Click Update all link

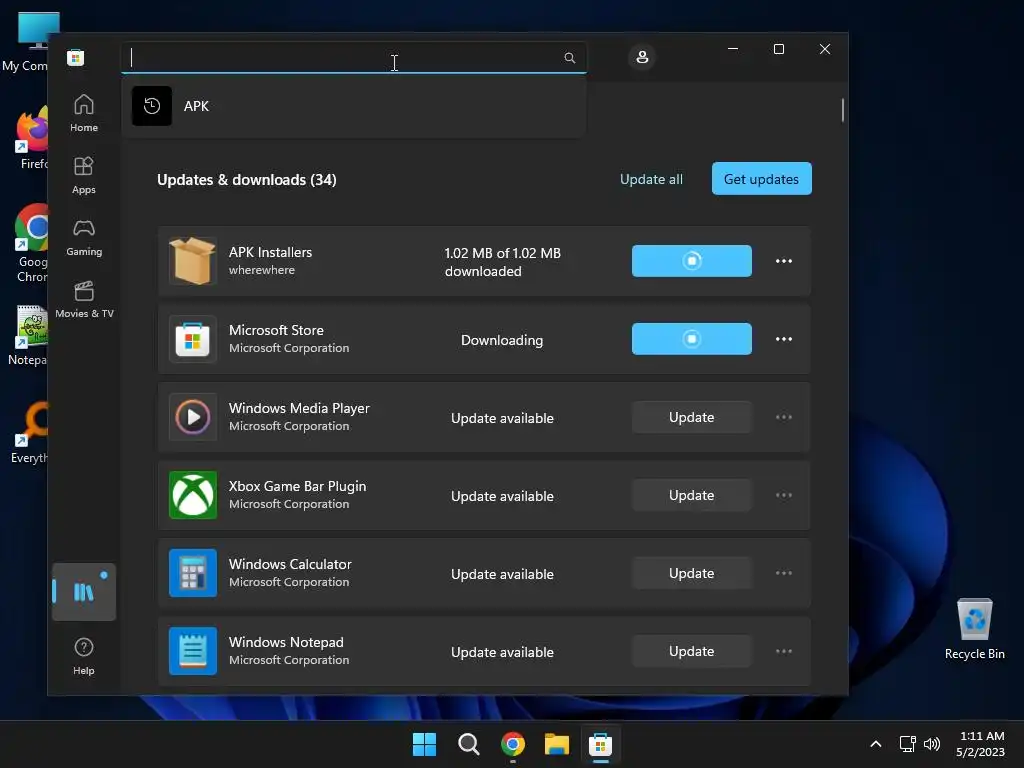(x=651, y=179)
